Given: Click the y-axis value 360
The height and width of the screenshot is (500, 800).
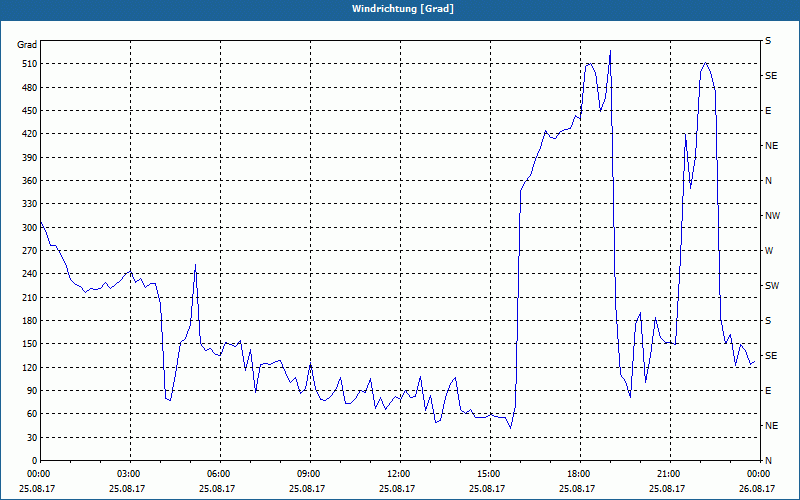Looking at the screenshot, I should [29, 181].
